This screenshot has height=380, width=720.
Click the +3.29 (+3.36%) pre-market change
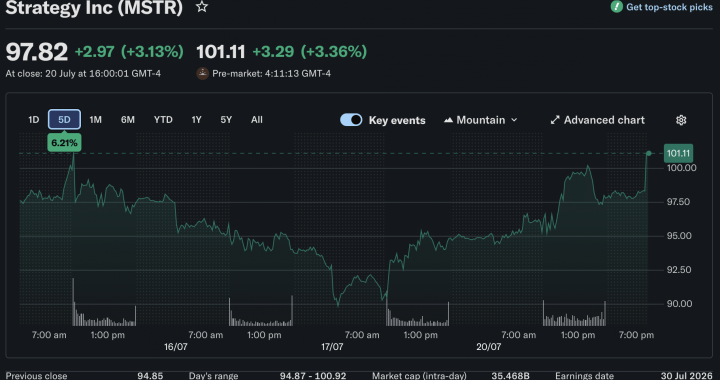[x=310, y=52]
